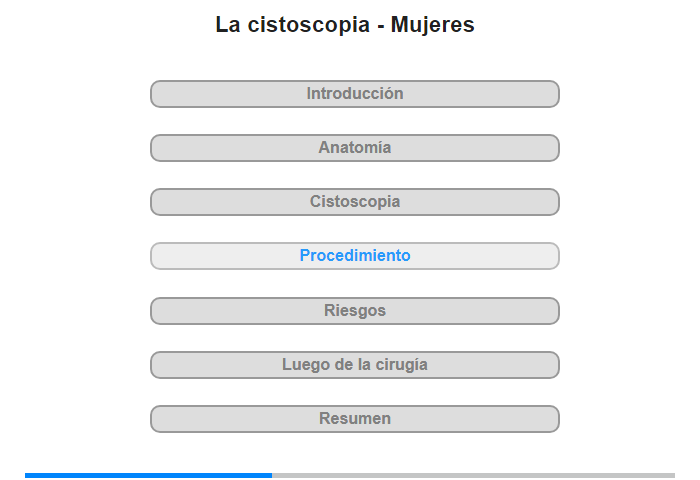Select Anatomía from the chapter list
The height and width of the screenshot is (480, 700).
(354, 148)
